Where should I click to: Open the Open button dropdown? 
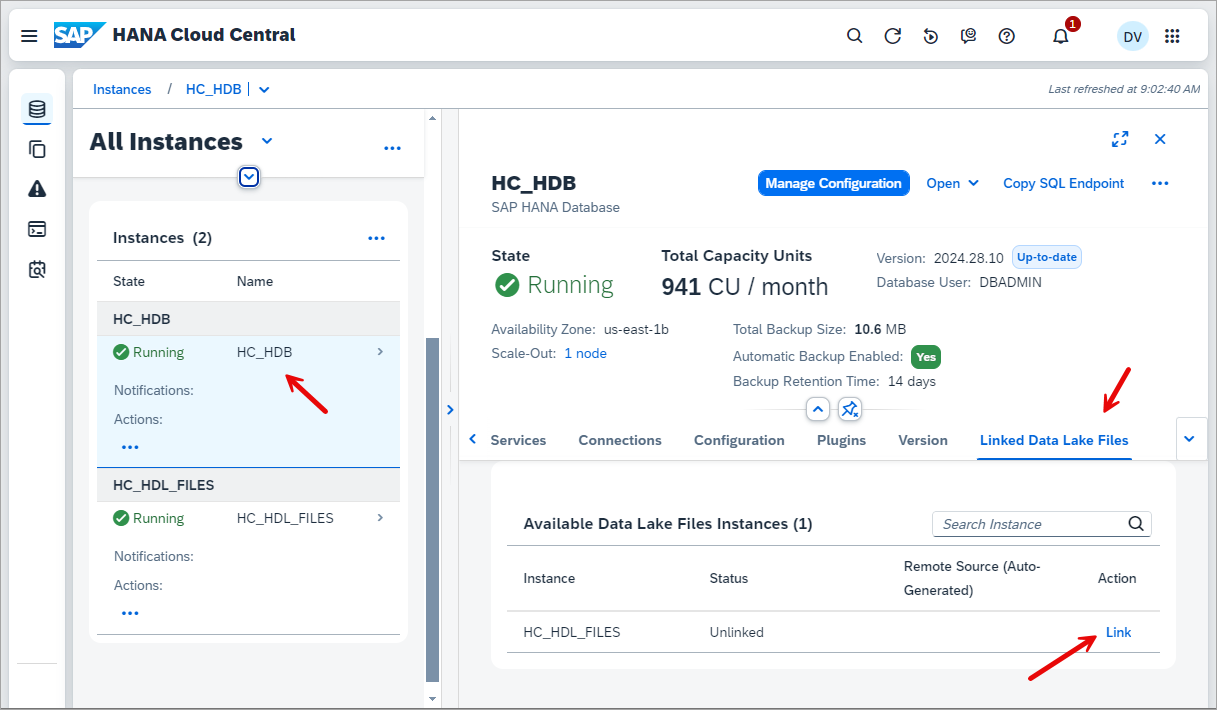tap(953, 183)
